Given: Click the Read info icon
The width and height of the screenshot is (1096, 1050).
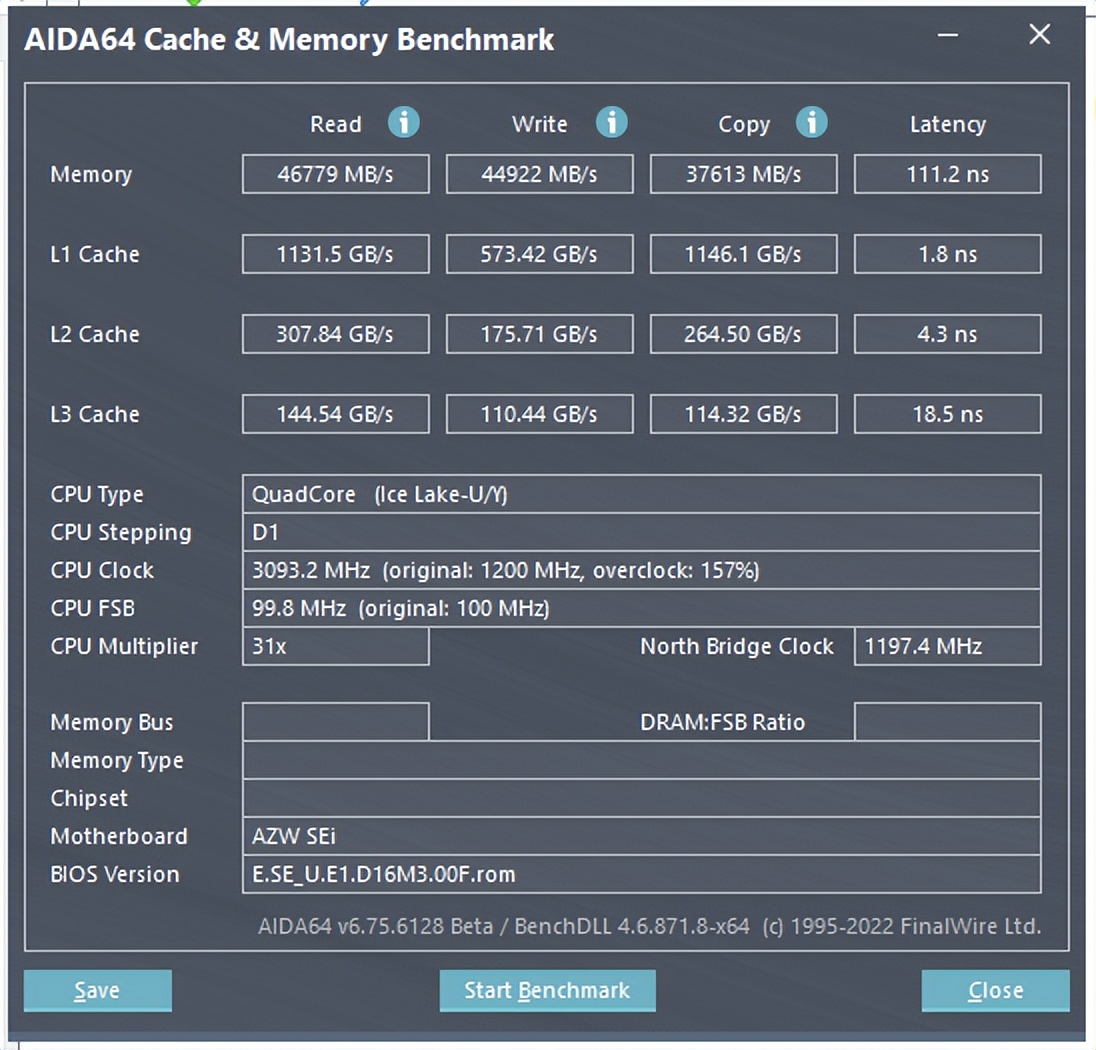Looking at the screenshot, I should (404, 123).
